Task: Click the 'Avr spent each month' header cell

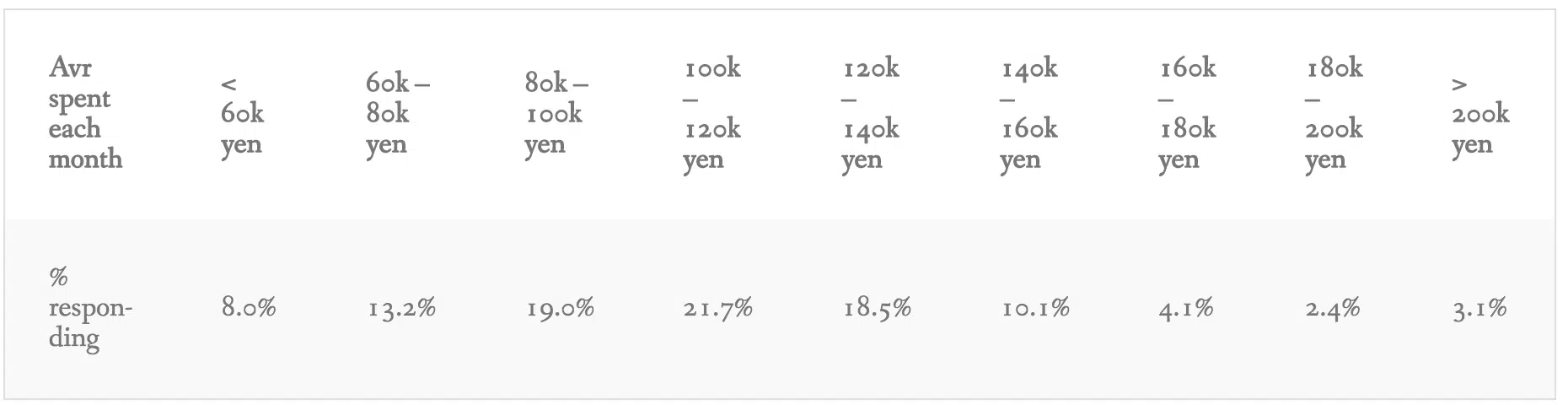Action: [85, 113]
